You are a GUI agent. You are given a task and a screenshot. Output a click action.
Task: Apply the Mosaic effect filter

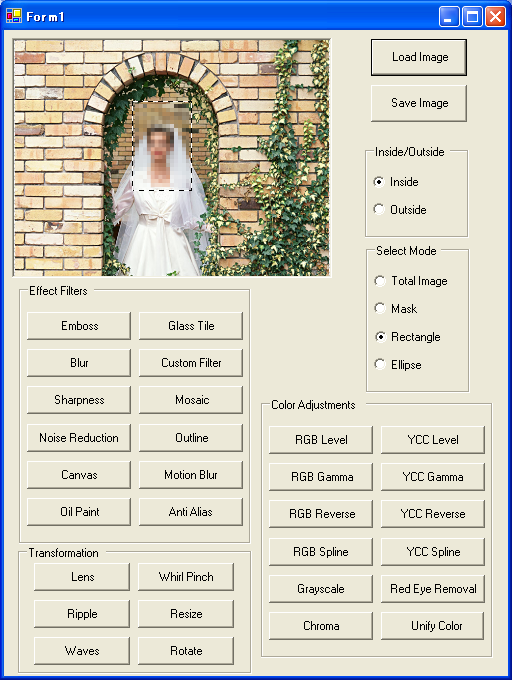[x=191, y=400]
